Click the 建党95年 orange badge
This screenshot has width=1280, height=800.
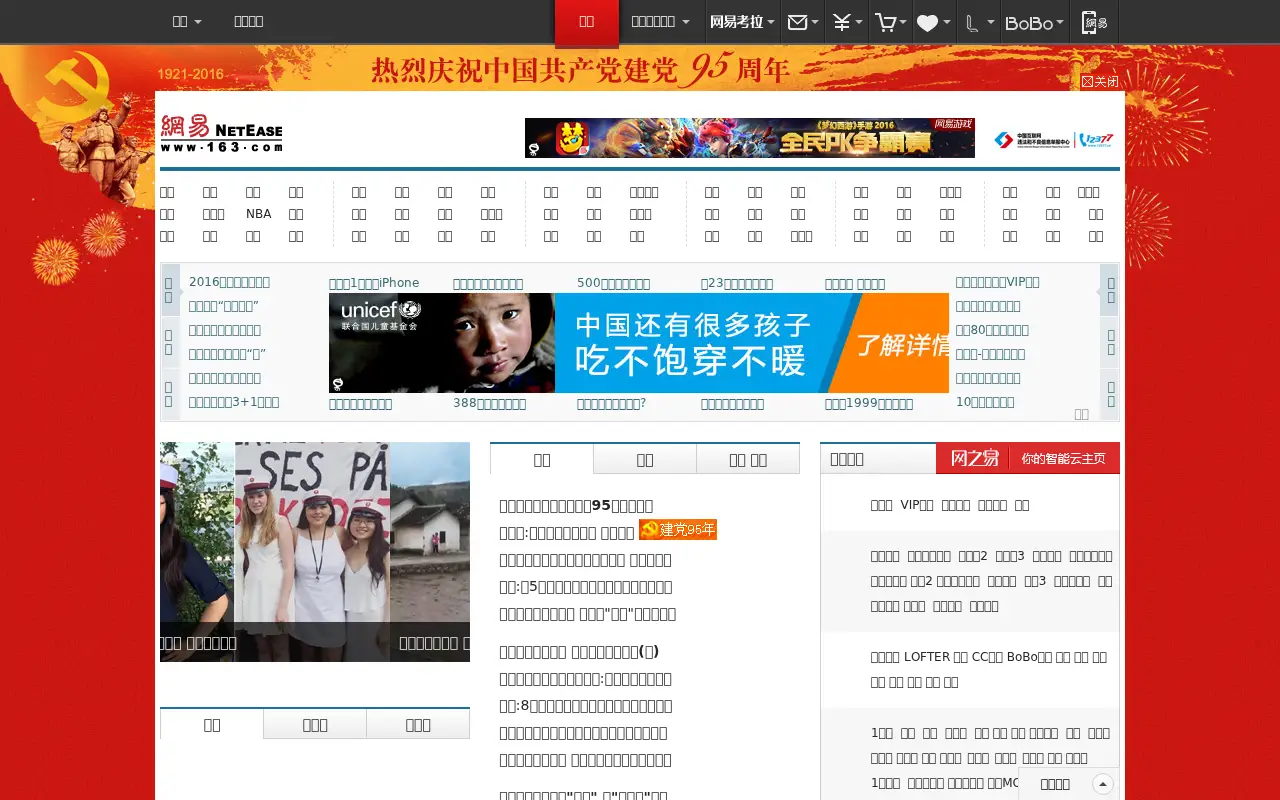click(678, 530)
